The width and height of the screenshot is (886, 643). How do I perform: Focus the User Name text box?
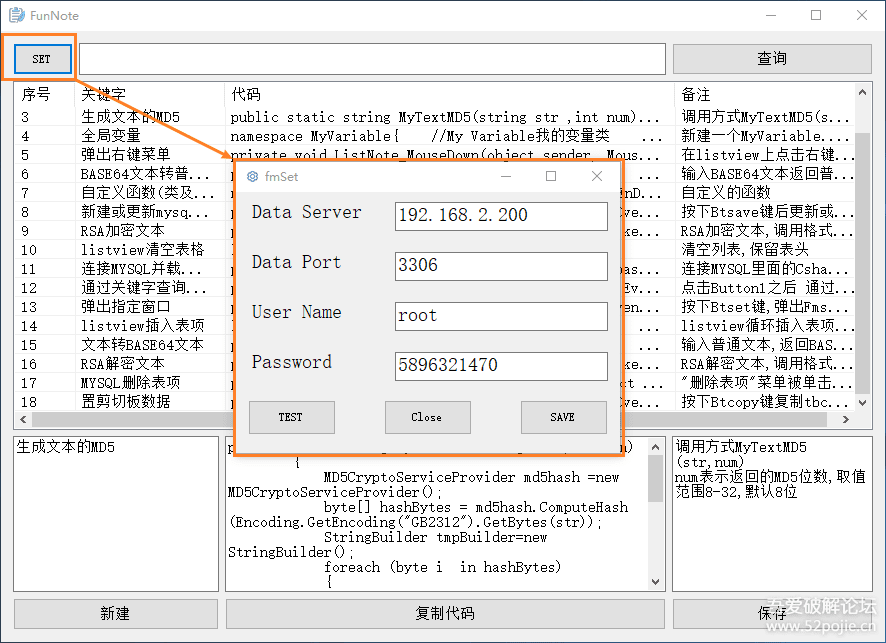pos(501,316)
